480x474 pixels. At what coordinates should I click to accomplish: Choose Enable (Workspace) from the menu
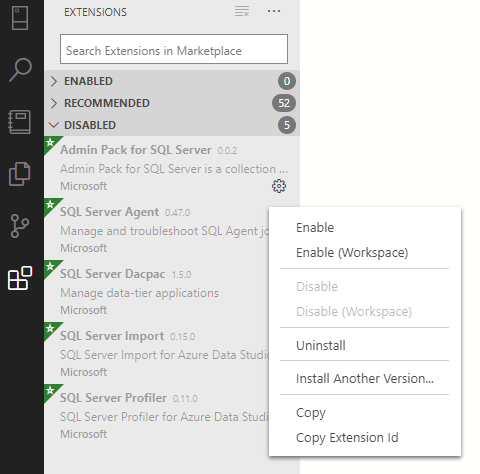[x=365, y=252]
